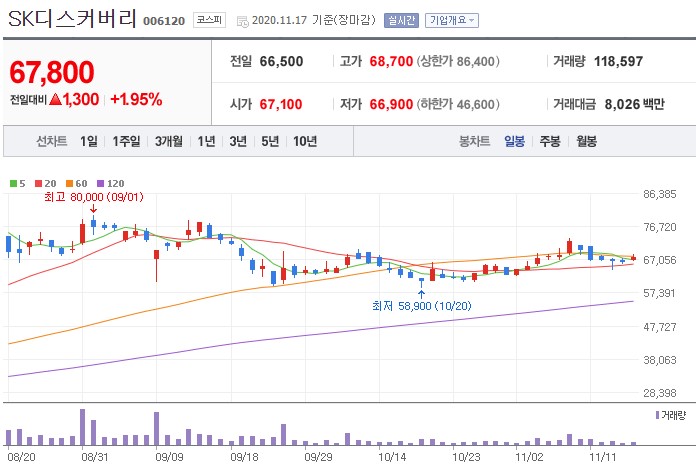
Task: Click the orange 60-day moving average swatch
Action: [70, 183]
